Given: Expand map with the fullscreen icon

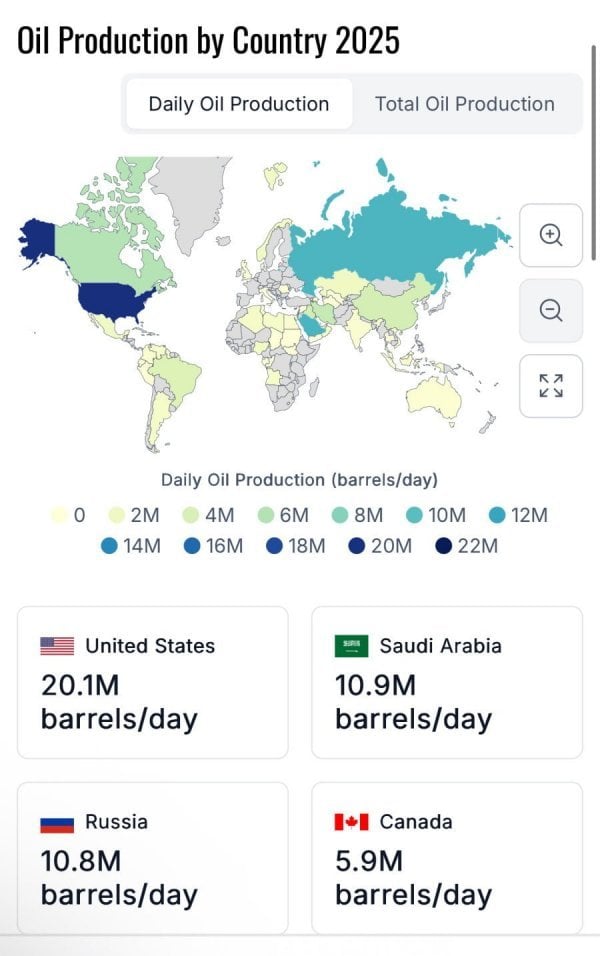Looking at the screenshot, I should 551,385.
